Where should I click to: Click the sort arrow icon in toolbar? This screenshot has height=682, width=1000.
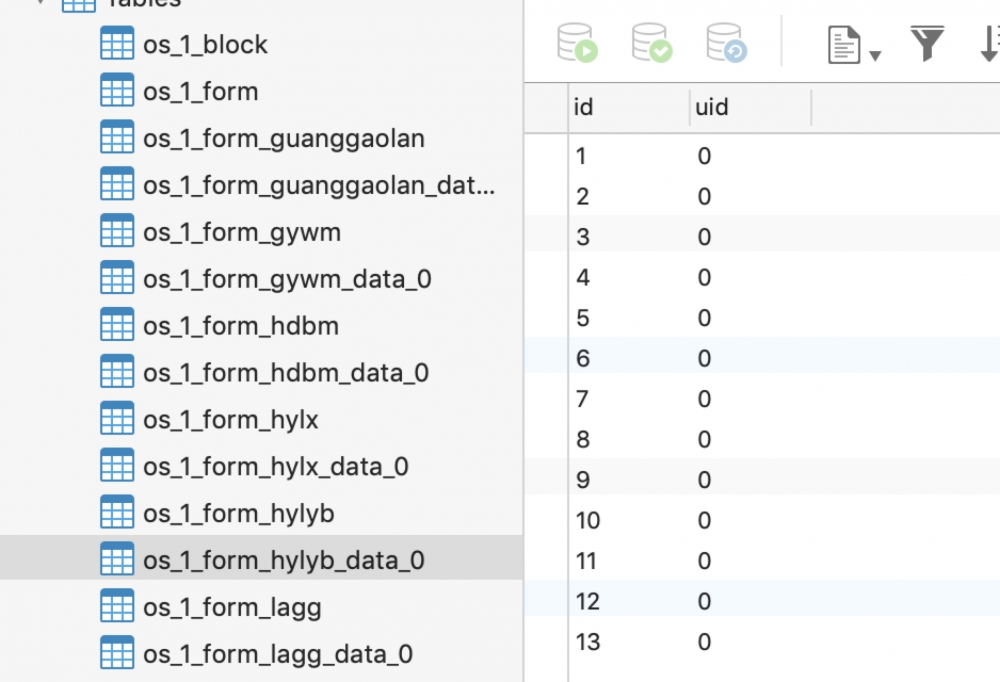pyautogui.click(x=989, y=43)
